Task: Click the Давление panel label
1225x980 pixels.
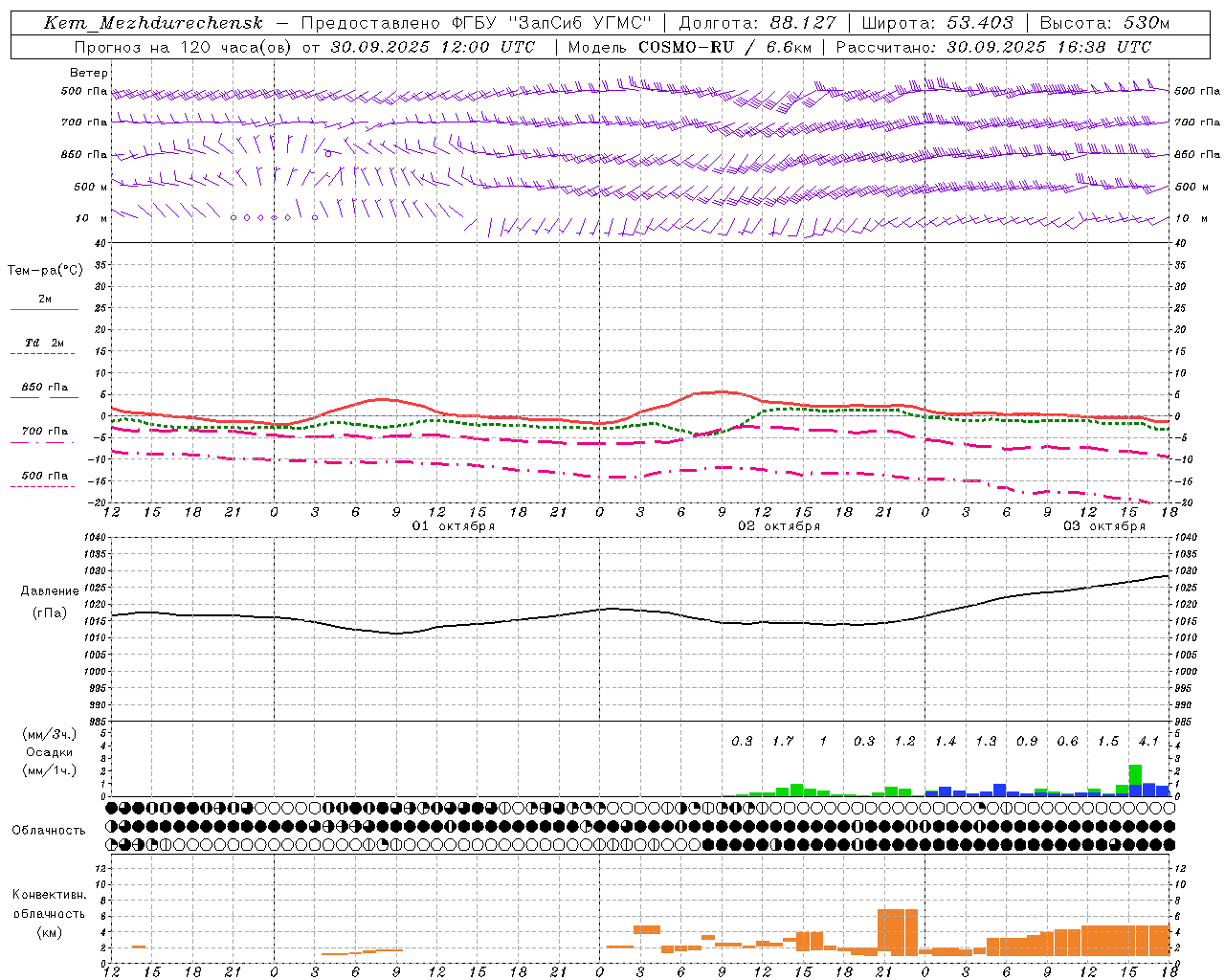Action: tap(50, 591)
